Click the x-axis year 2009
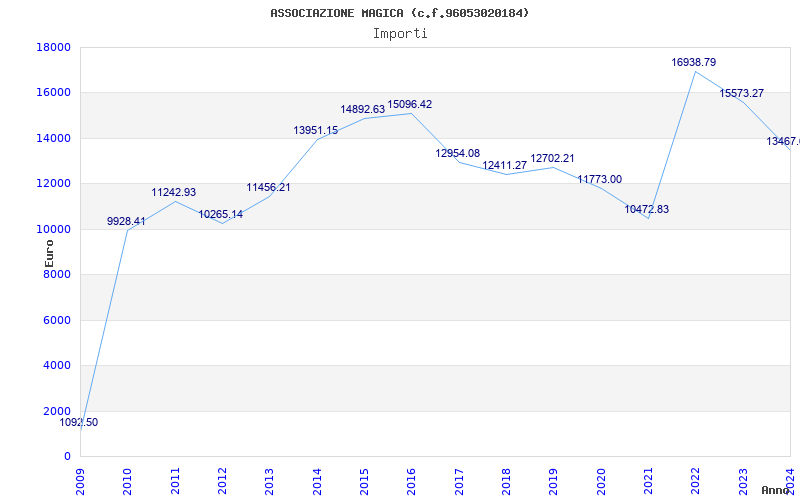 click(80, 482)
